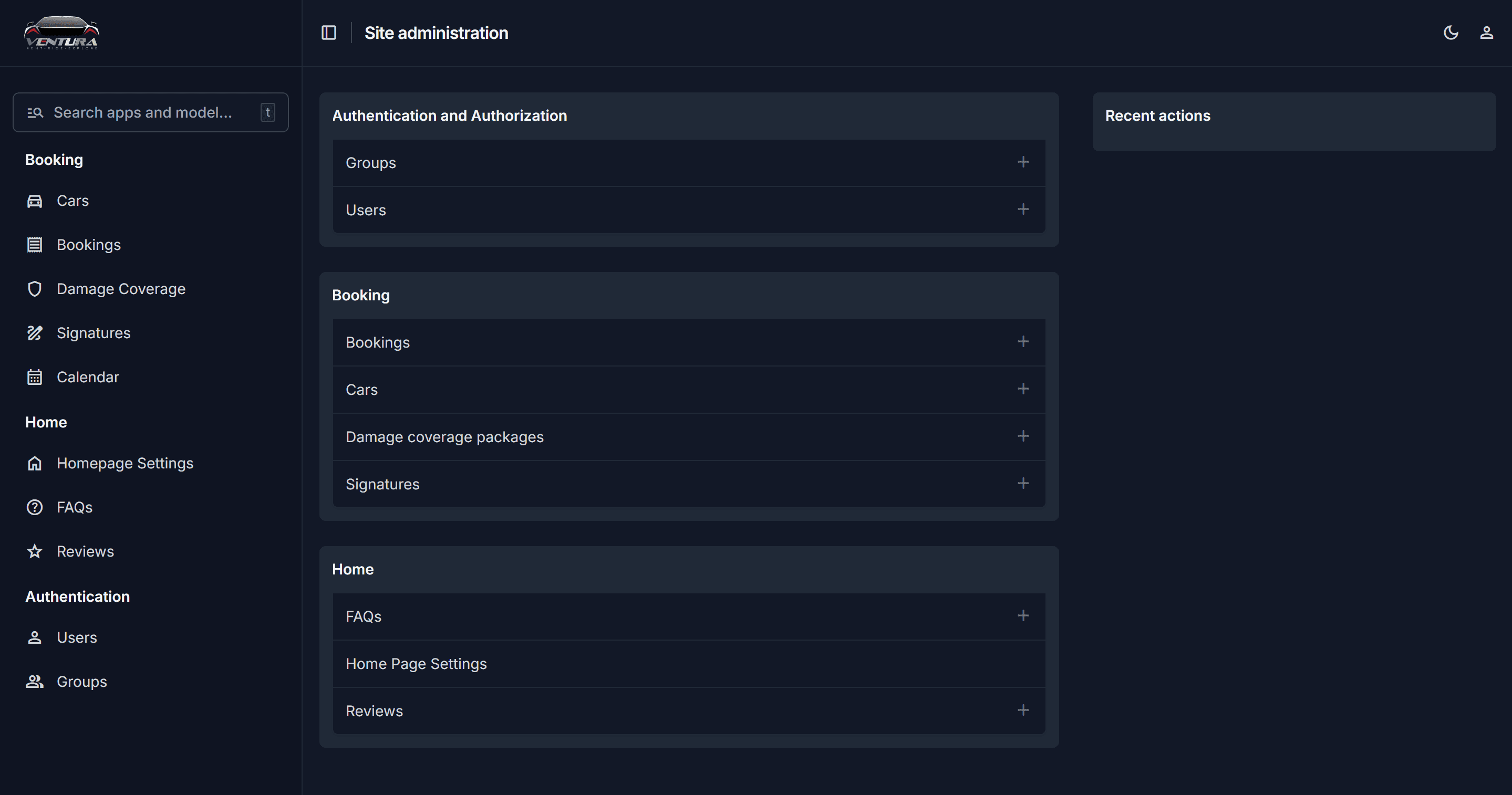Click the calendar icon in sidebar
1512x795 pixels.
[x=35, y=377]
